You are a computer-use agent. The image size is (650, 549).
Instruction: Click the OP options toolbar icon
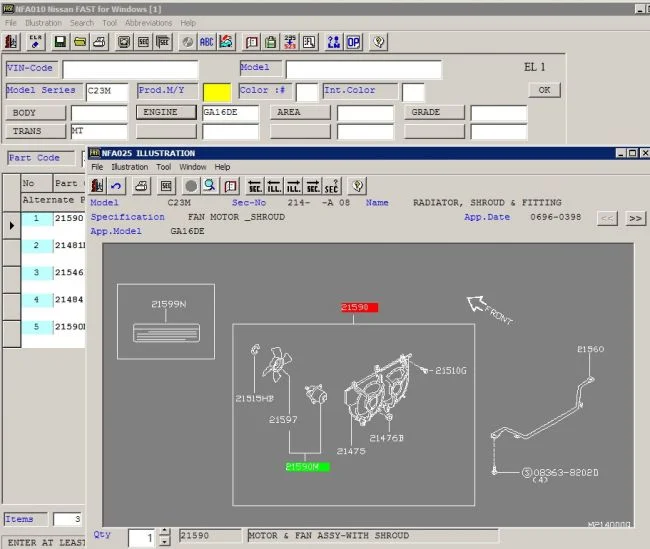(354, 42)
